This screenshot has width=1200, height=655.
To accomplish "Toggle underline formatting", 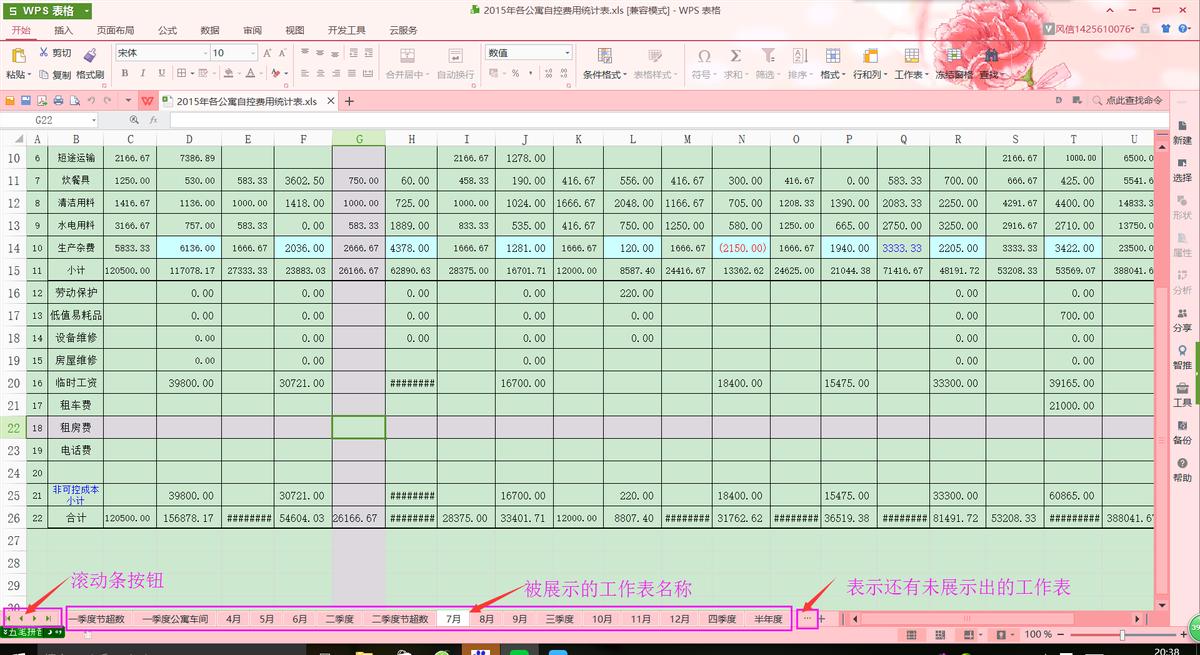I will click(x=161, y=74).
